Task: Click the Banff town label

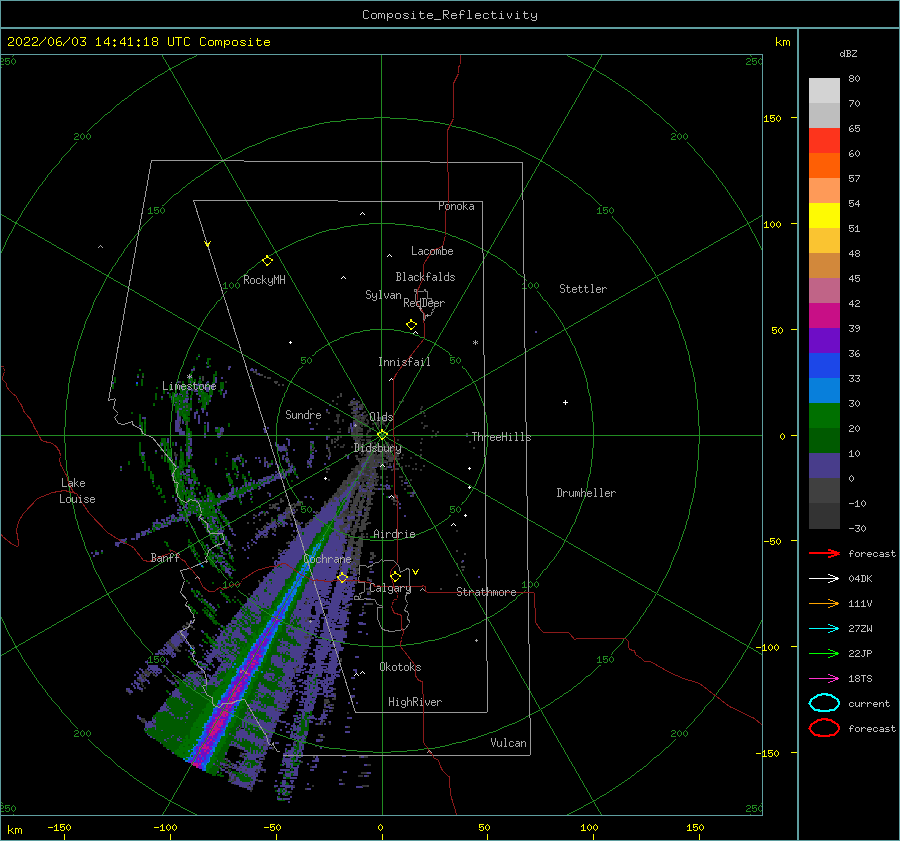Action: (165, 557)
